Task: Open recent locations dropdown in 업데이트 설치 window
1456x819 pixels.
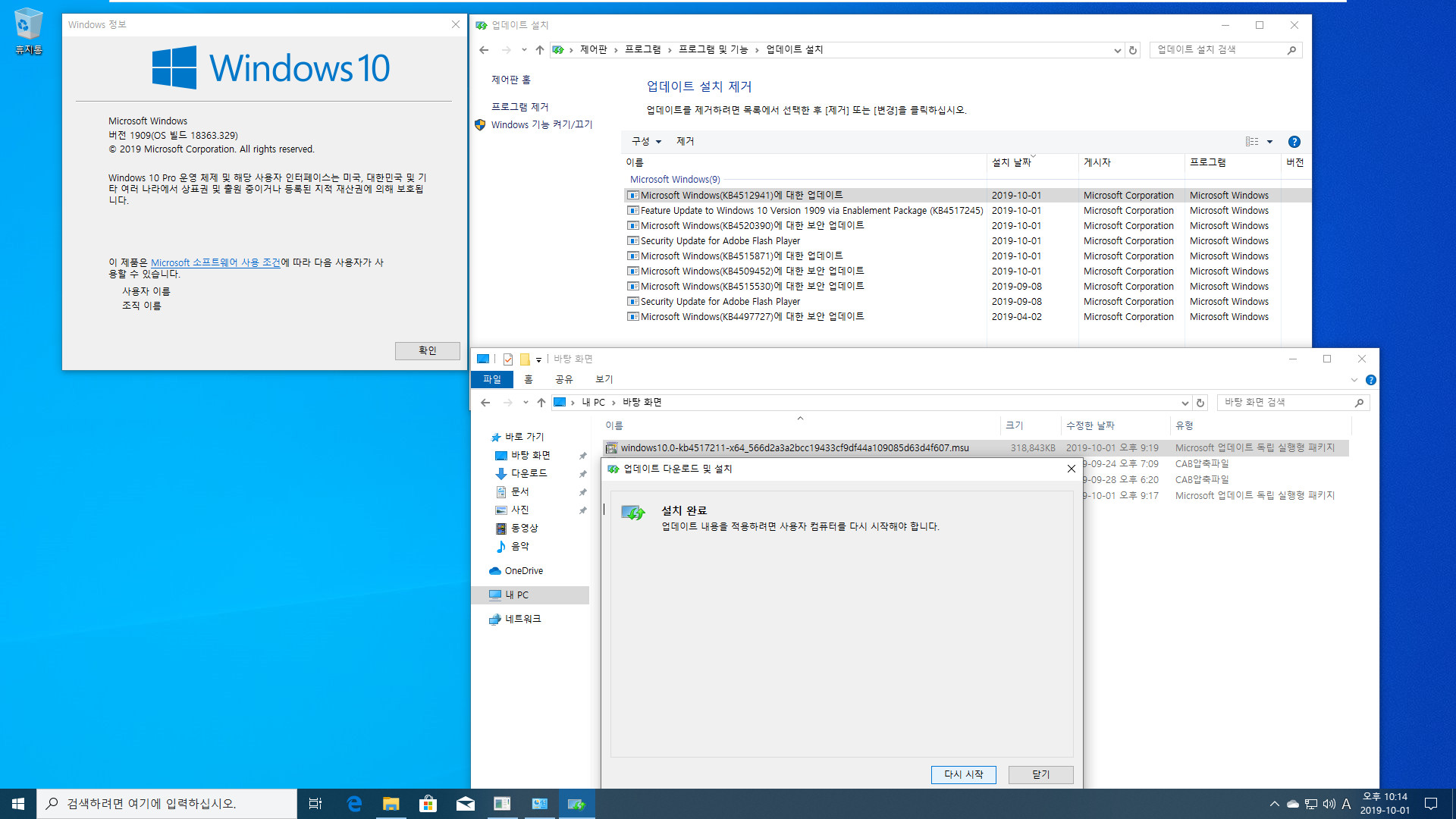Action: (523, 50)
